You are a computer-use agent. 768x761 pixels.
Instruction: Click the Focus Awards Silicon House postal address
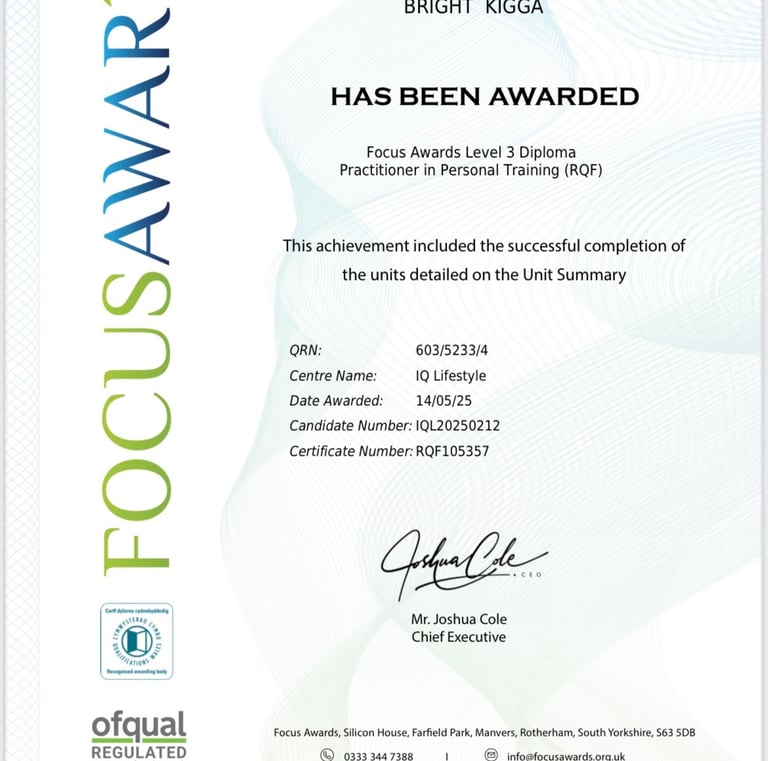coord(484,733)
